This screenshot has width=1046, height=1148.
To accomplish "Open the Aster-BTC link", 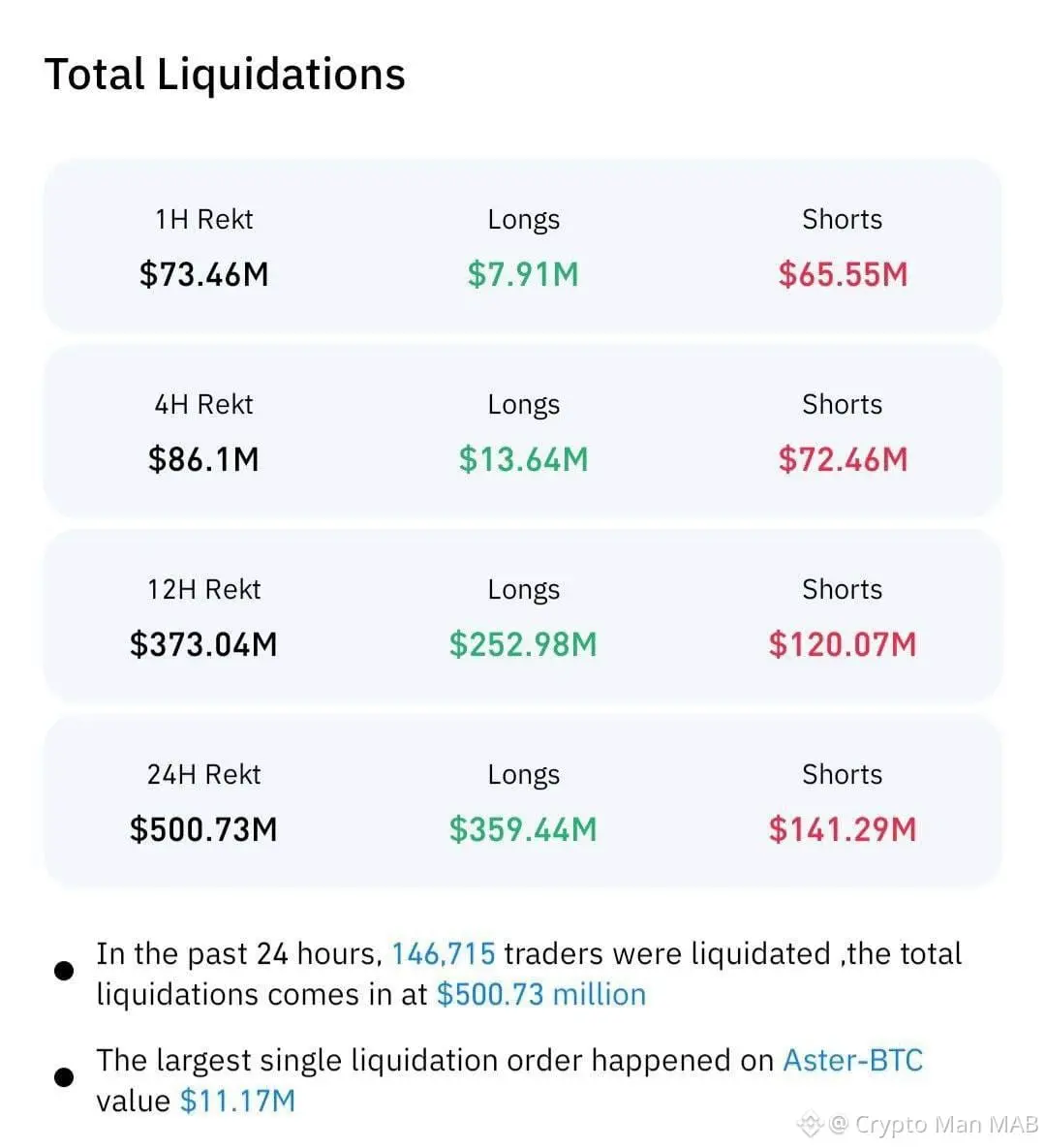I will tap(852, 1061).
